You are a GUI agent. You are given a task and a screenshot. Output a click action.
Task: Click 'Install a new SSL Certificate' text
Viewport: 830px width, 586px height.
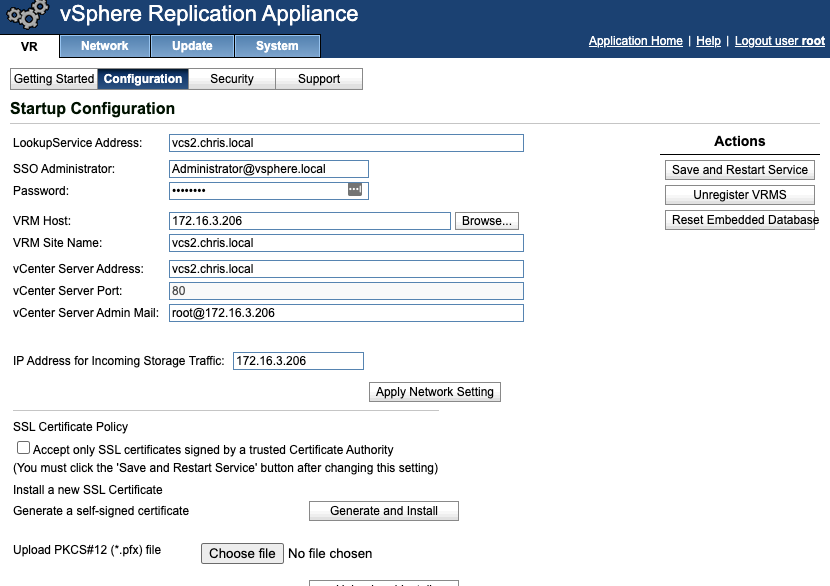click(88, 490)
